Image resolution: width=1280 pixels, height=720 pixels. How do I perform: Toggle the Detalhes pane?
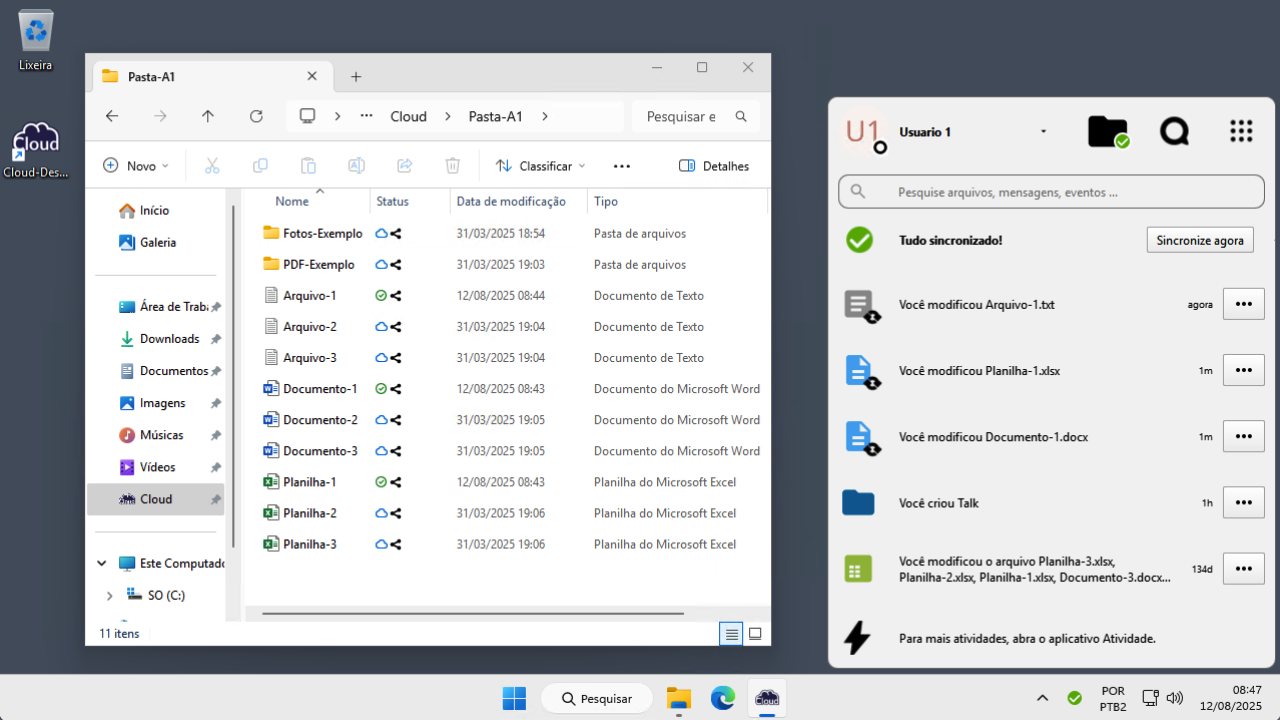coord(714,166)
